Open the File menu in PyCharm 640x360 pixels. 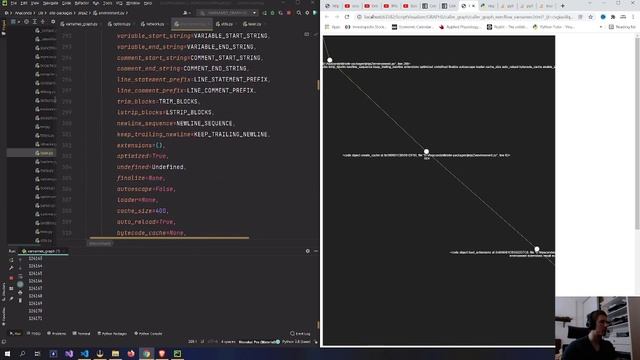14,3
